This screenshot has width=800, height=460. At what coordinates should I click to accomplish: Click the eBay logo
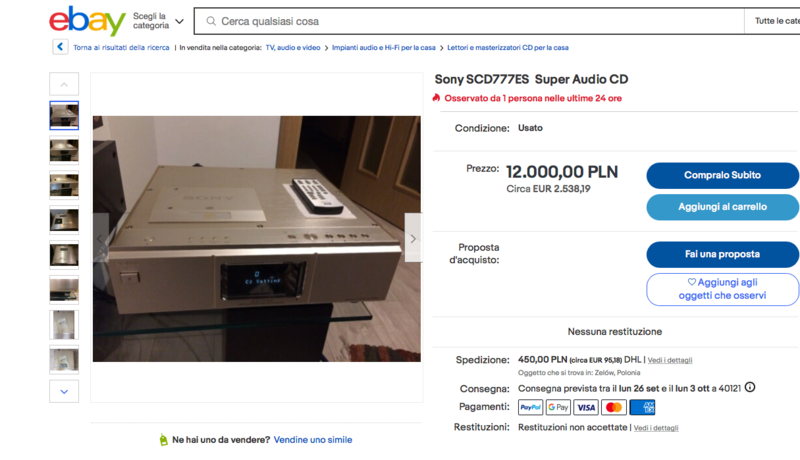point(87,21)
